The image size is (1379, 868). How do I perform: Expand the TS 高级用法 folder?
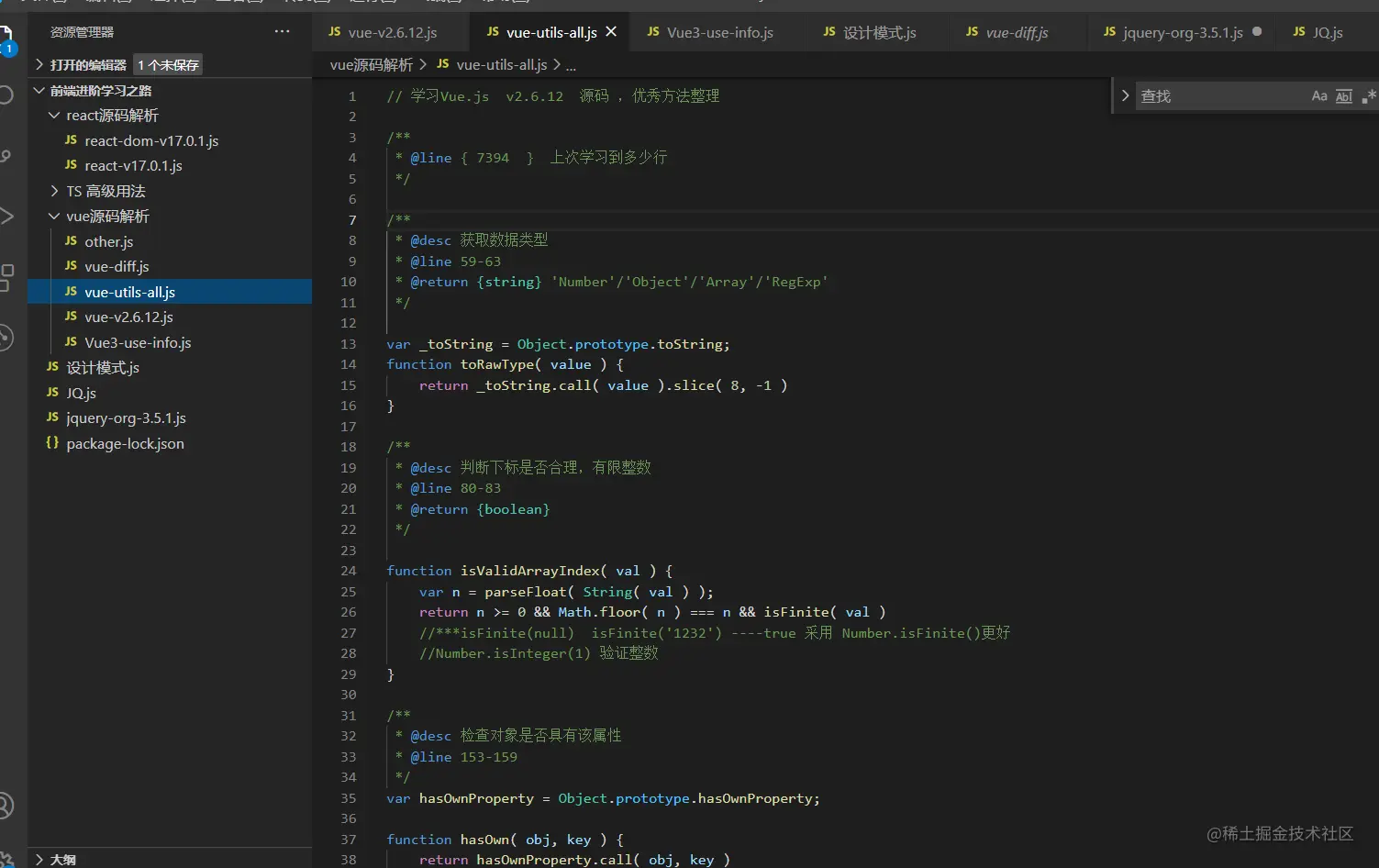tap(106, 191)
